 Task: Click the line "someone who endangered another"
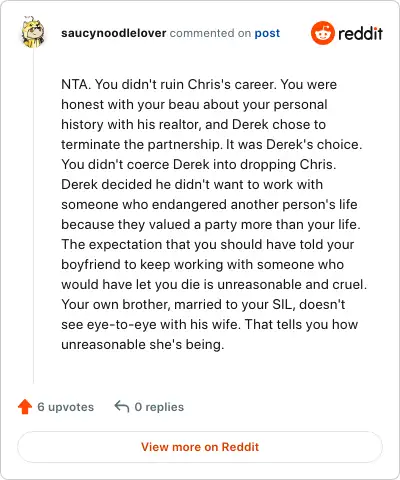coord(209,205)
